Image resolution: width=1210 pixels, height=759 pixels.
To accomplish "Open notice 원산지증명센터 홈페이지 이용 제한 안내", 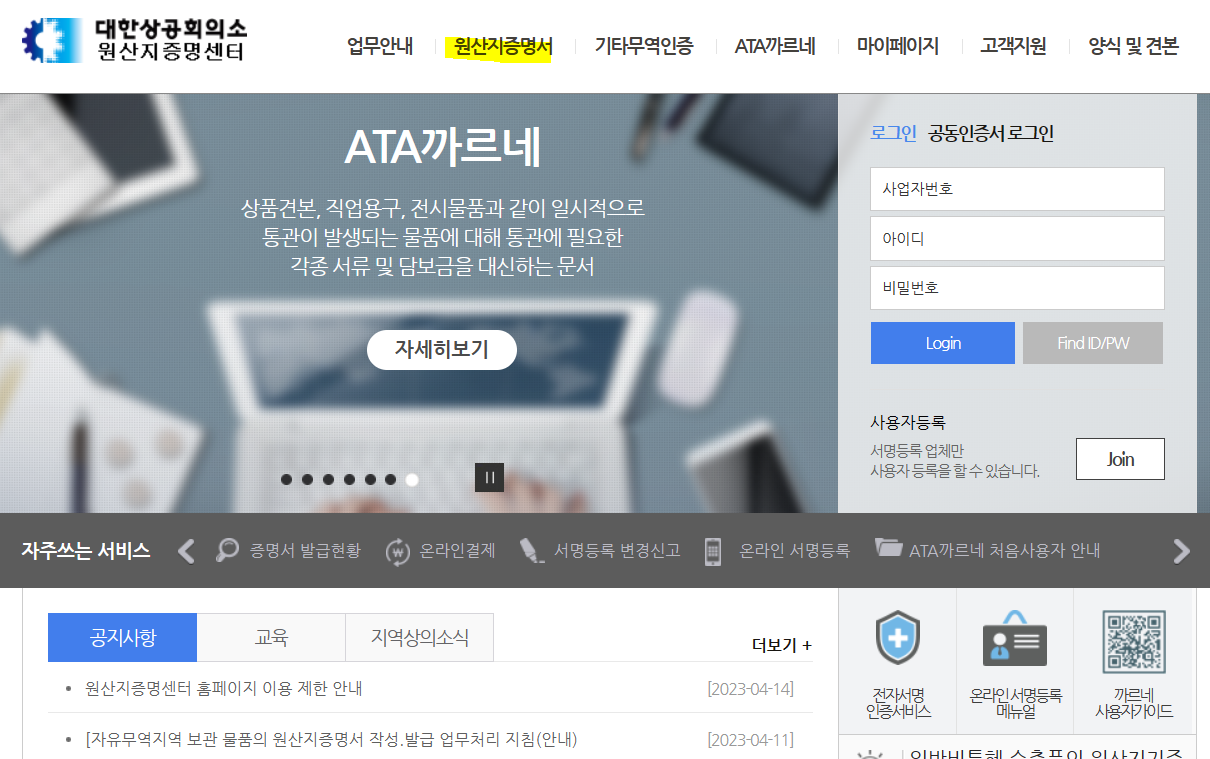I will (x=224, y=688).
